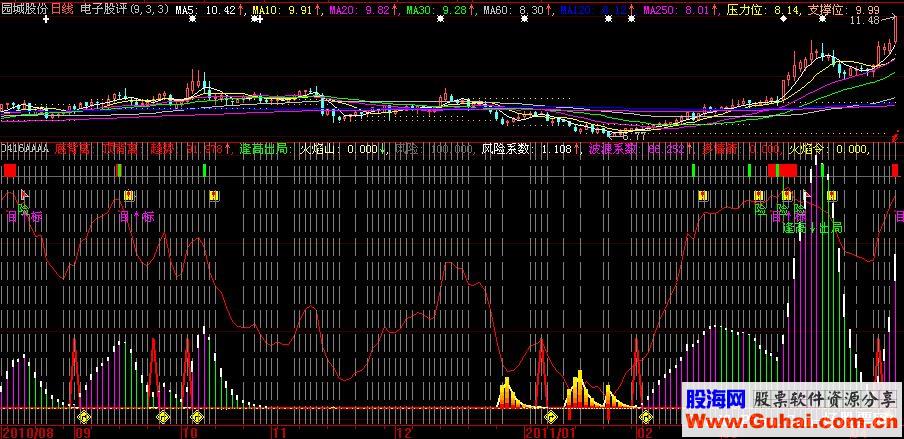
Task: Click the 10 month marker
Action: [189, 433]
